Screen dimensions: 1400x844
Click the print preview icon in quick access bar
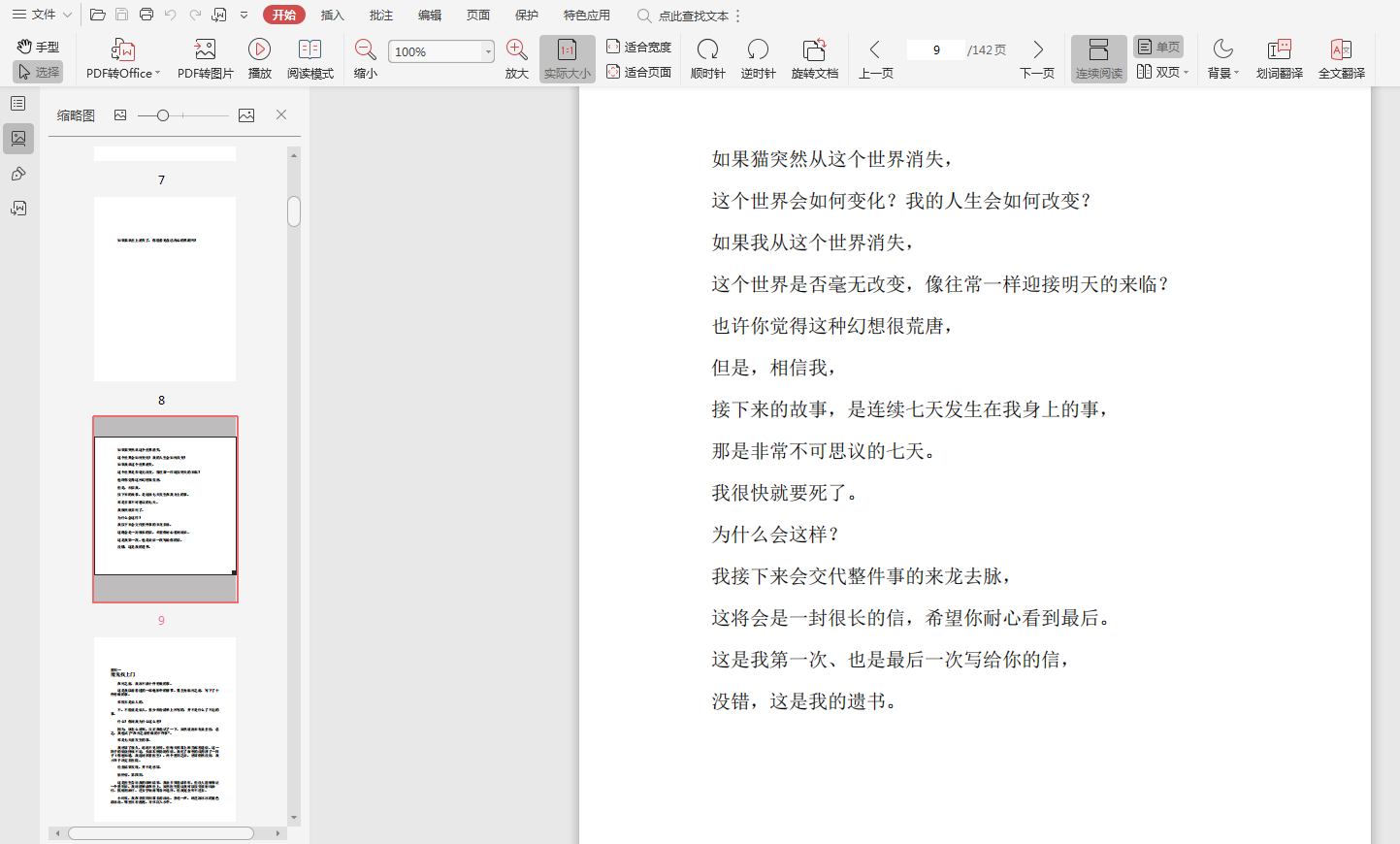(x=219, y=15)
